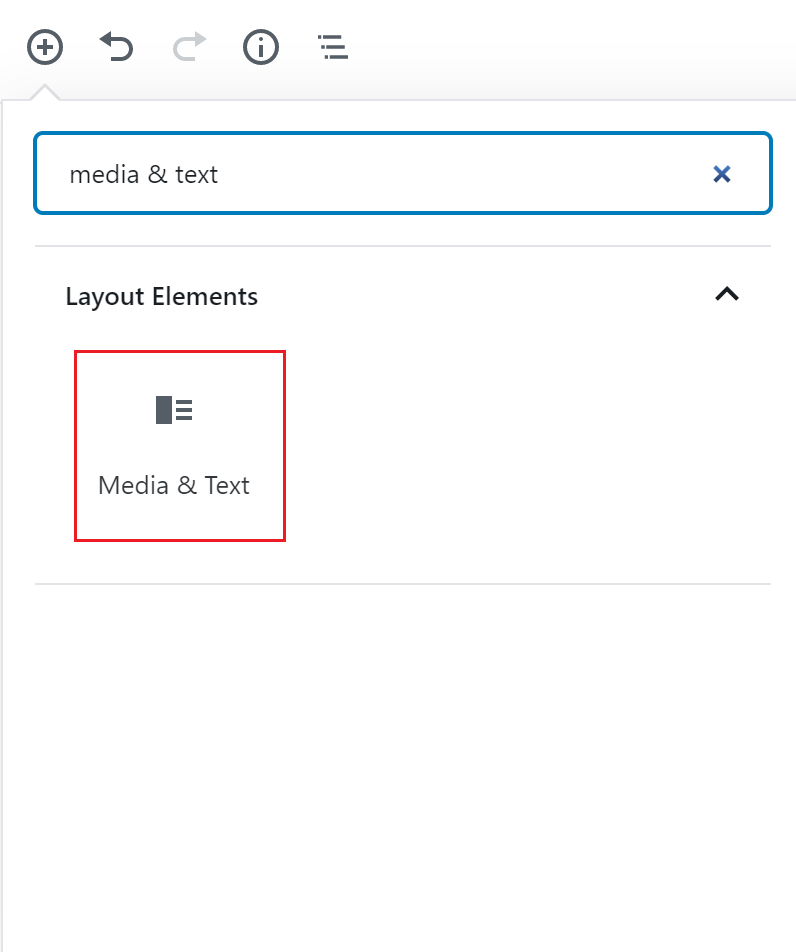Viewport: 796px width, 952px height.
Task: Click the Redo arrow icon
Action: tap(189, 47)
